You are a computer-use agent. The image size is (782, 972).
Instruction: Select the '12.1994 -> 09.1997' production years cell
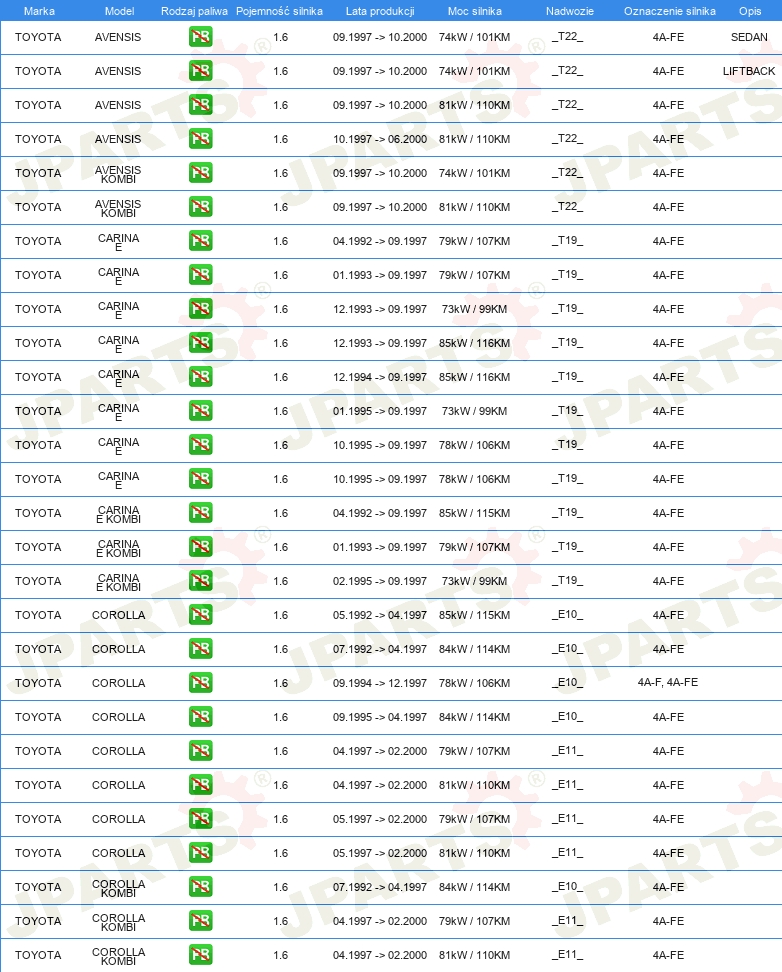click(x=380, y=377)
